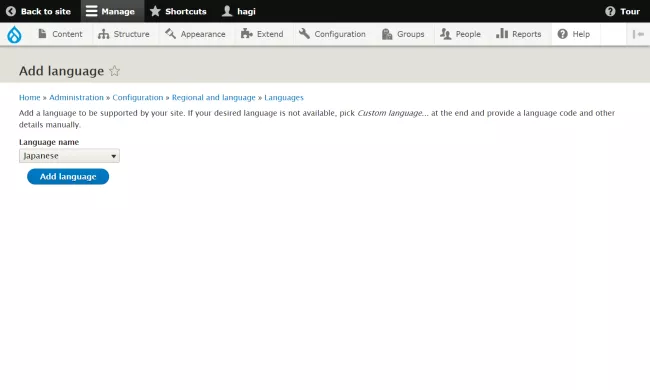The image size is (650, 390).
Task: Start the Tour
Action: [622, 11]
